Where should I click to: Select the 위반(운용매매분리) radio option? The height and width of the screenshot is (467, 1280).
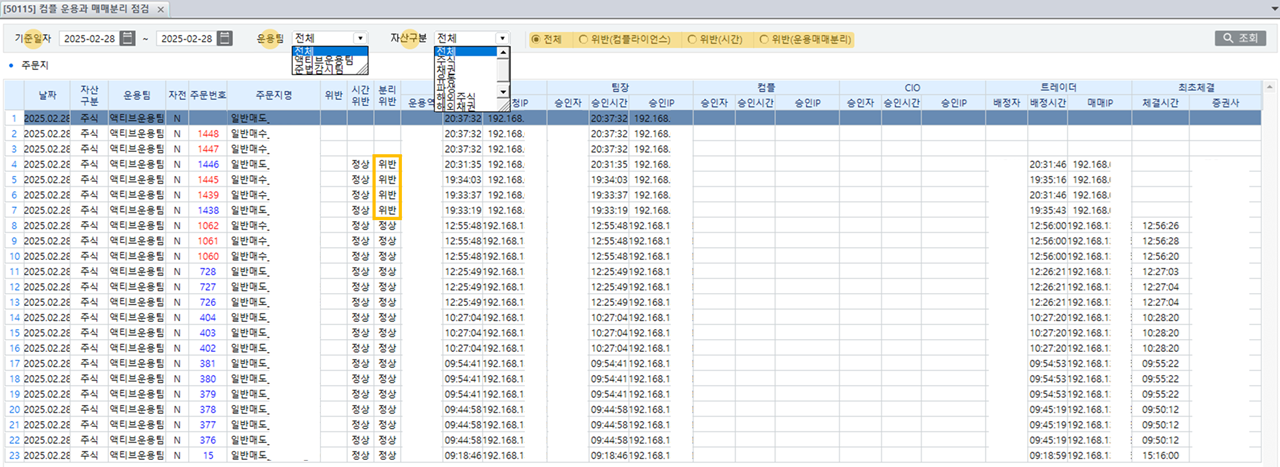point(804,39)
